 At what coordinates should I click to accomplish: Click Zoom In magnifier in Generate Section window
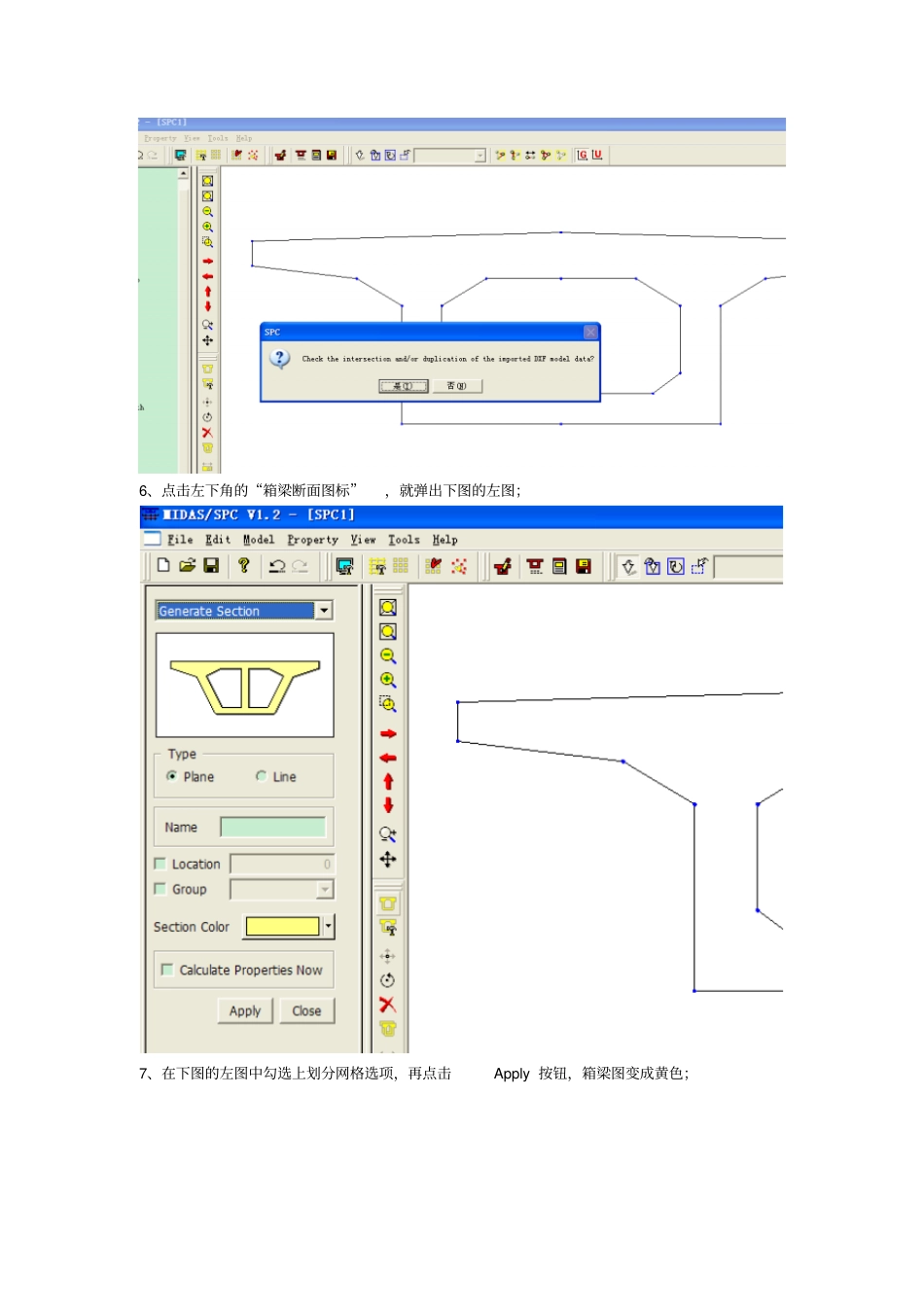[387, 681]
